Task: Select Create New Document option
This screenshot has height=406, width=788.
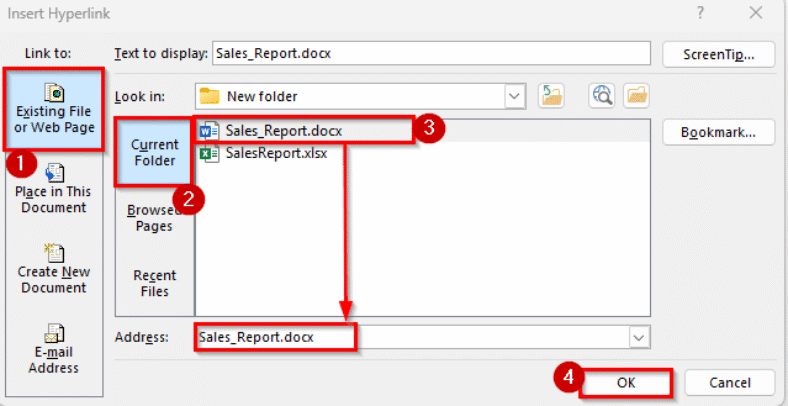Action: tap(54, 269)
